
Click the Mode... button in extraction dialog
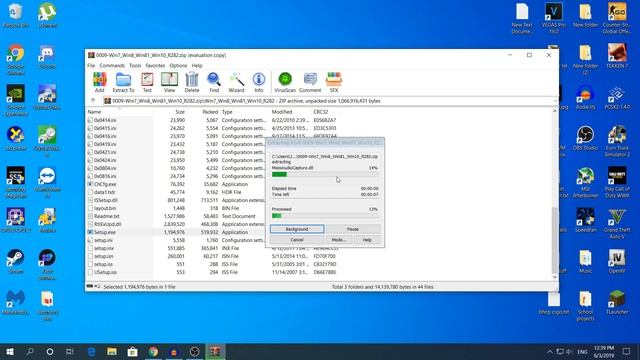coord(339,240)
